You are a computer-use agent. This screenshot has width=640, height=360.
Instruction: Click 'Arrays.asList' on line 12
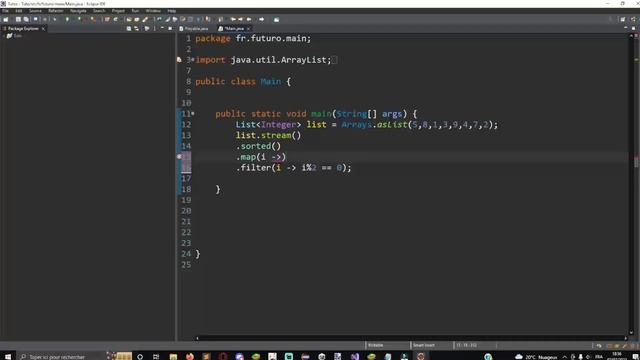374,124
